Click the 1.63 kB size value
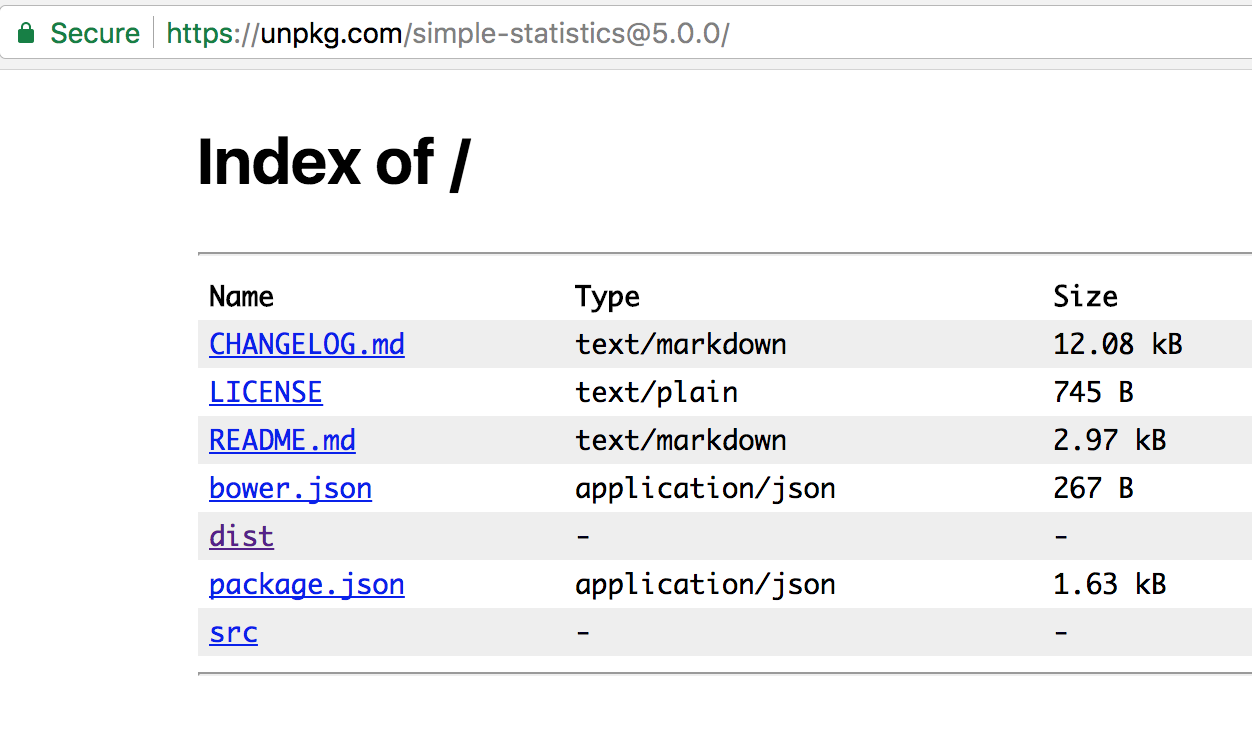Viewport: 1252px width, 738px height. tap(1110, 584)
